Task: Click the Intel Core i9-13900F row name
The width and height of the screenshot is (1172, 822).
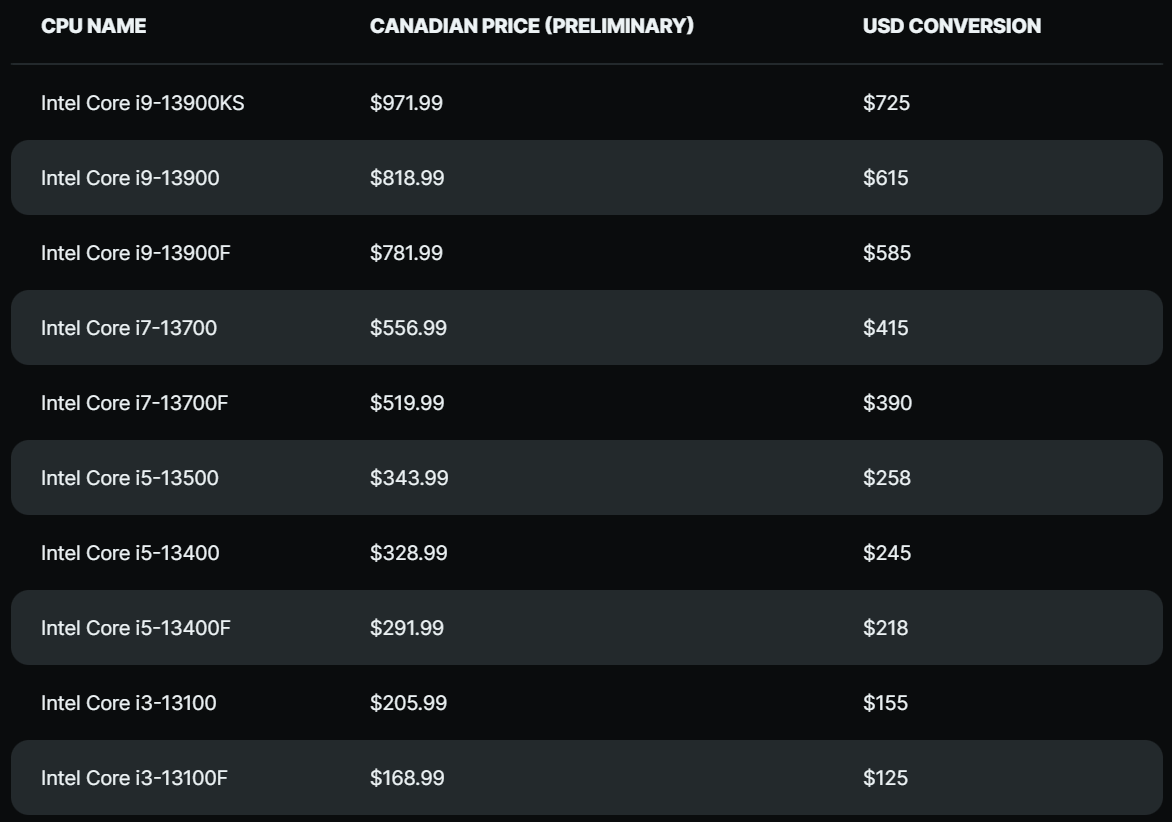Action: coord(135,253)
